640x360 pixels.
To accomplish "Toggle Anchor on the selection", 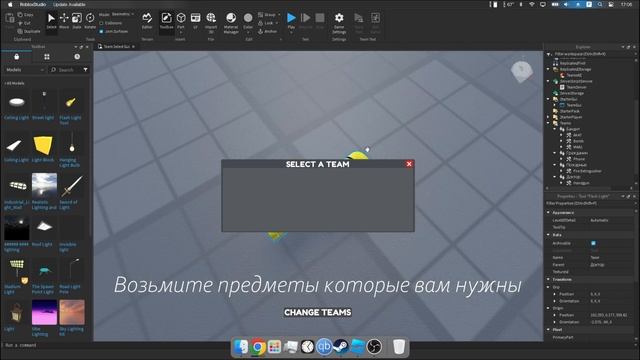I will pyautogui.click(x=267, y=31).
